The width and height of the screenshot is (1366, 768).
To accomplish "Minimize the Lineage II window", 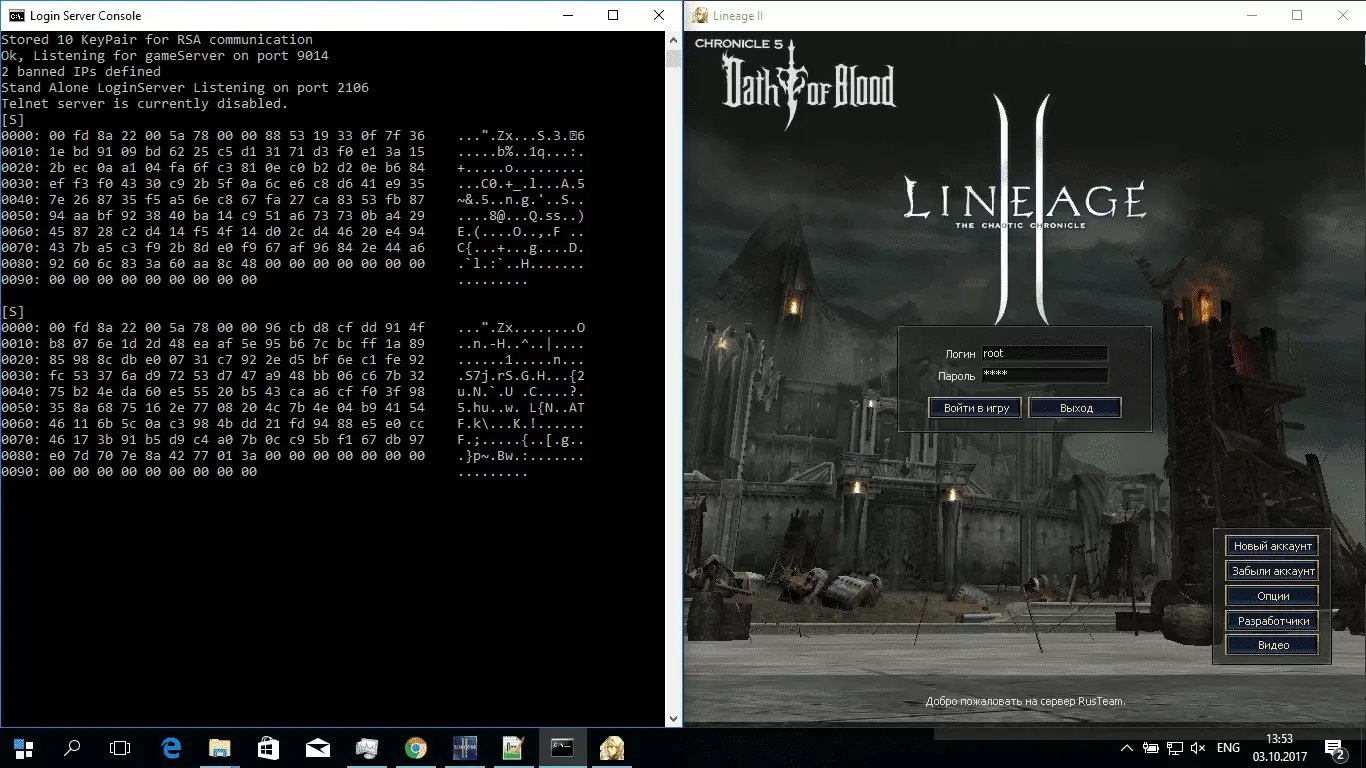I will (1251, 15).
